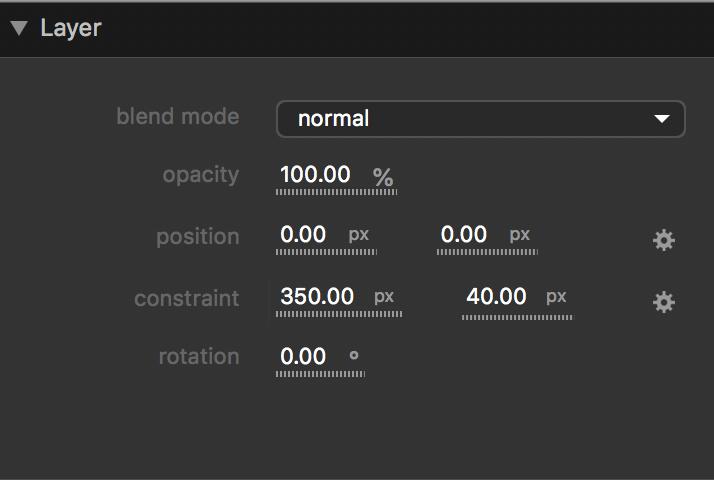714x480 pixels.
Task: Click the opacity value field showing 100.00
Action: pyautogui.click(x=315, y=175)
